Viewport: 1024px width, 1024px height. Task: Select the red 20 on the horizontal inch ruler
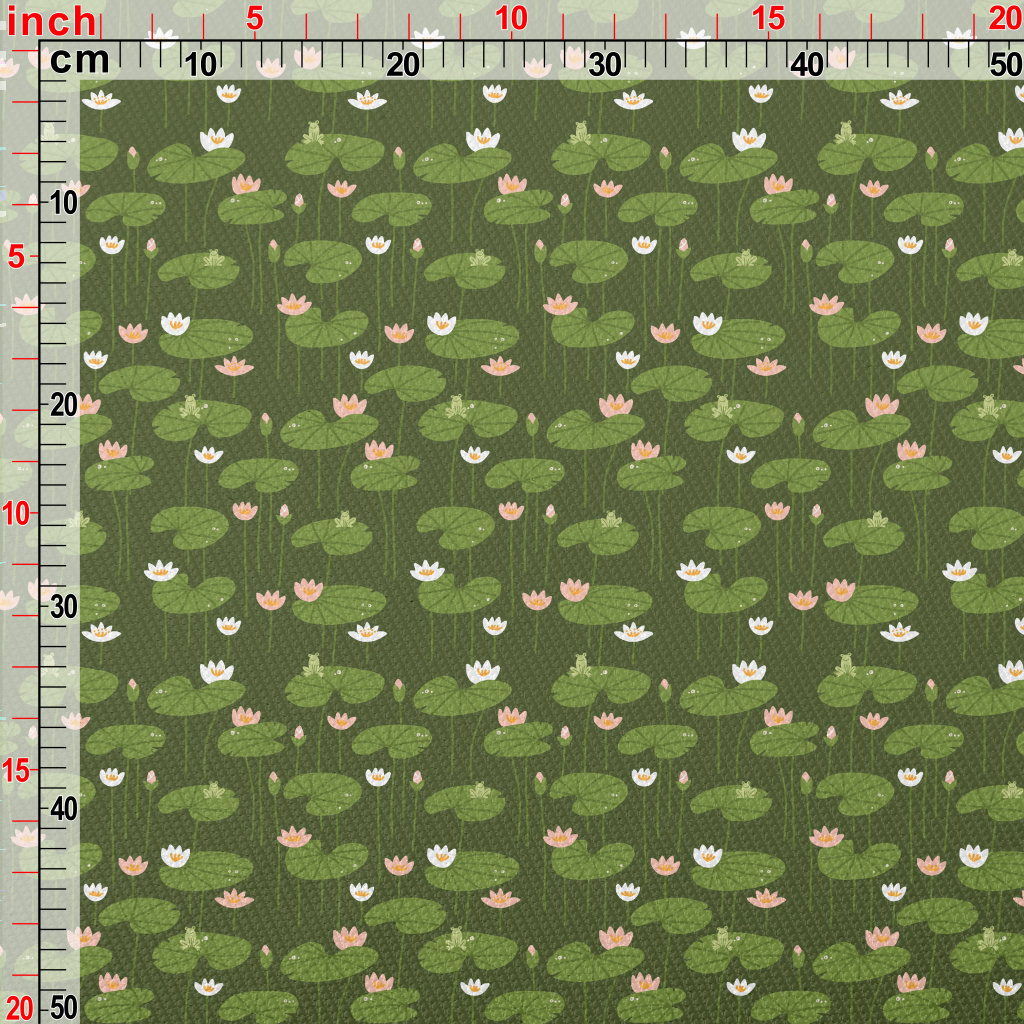[x=1006, y=19]
